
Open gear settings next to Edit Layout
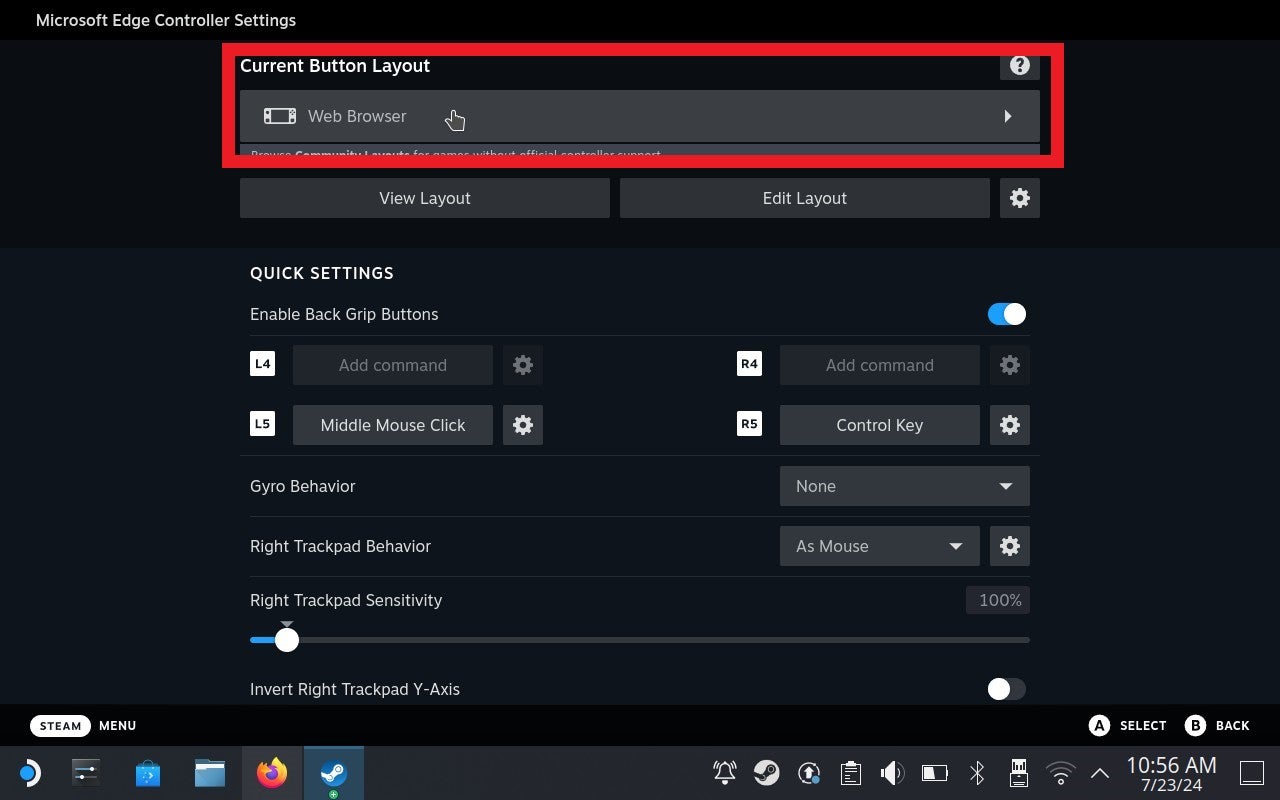pos(1019,197)
